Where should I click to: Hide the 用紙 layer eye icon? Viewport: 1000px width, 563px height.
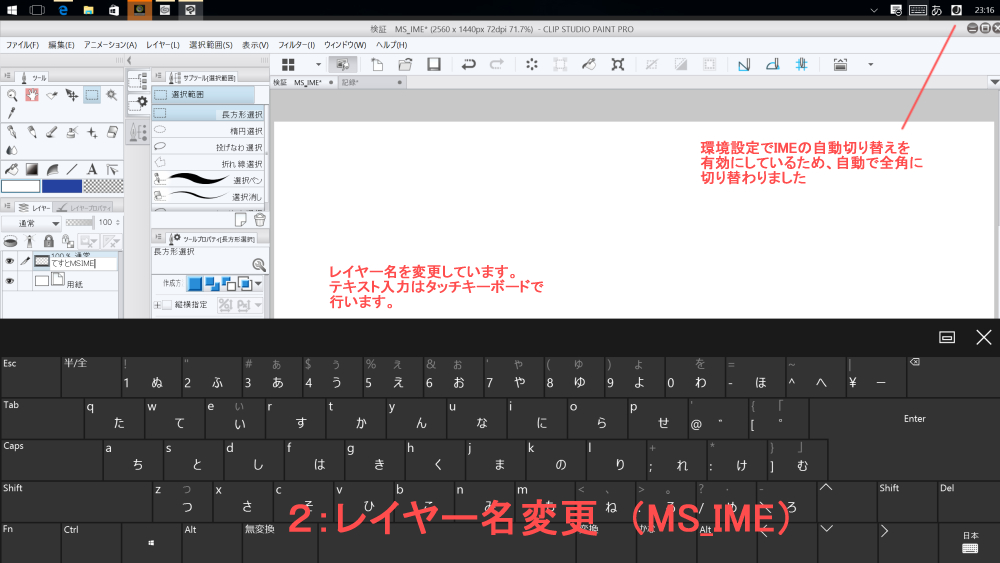[10, 281]
